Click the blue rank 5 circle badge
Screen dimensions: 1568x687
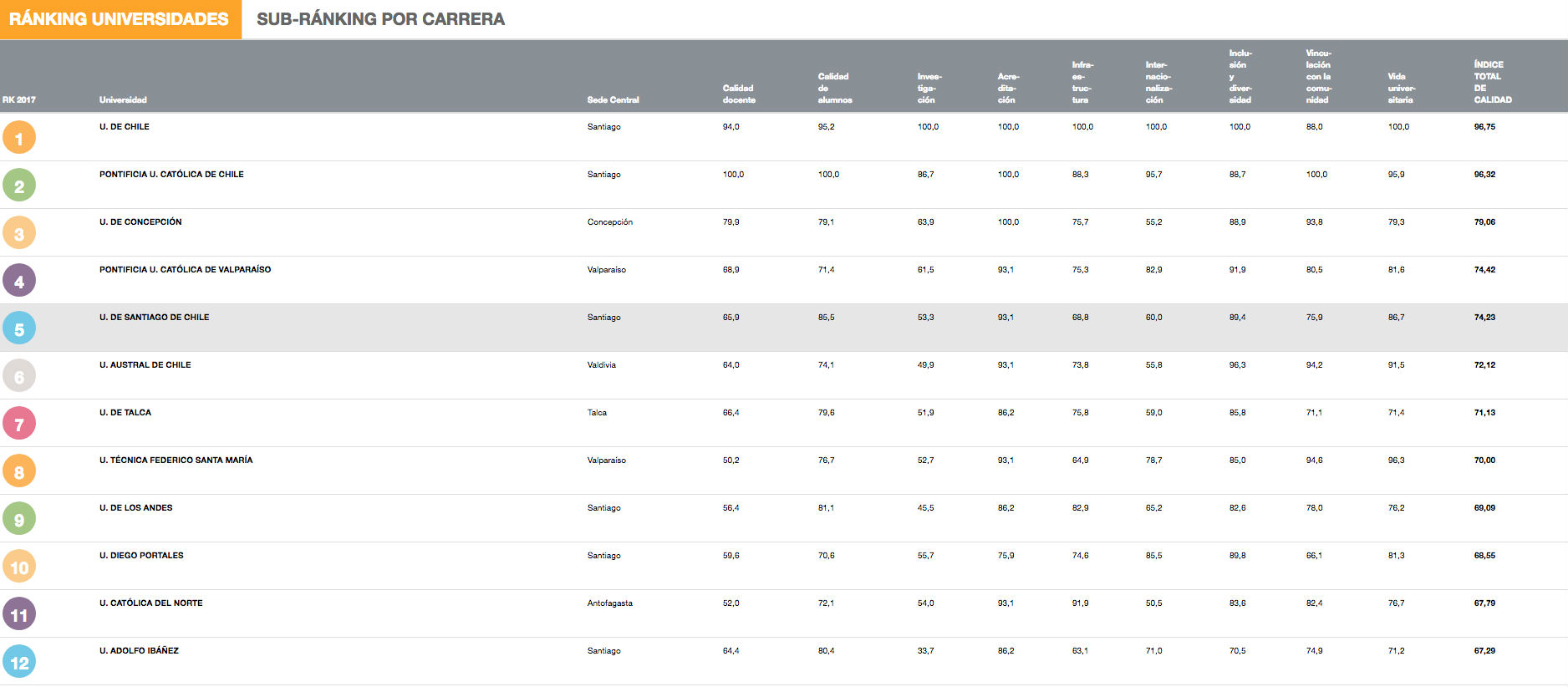(x=19, y=328)
